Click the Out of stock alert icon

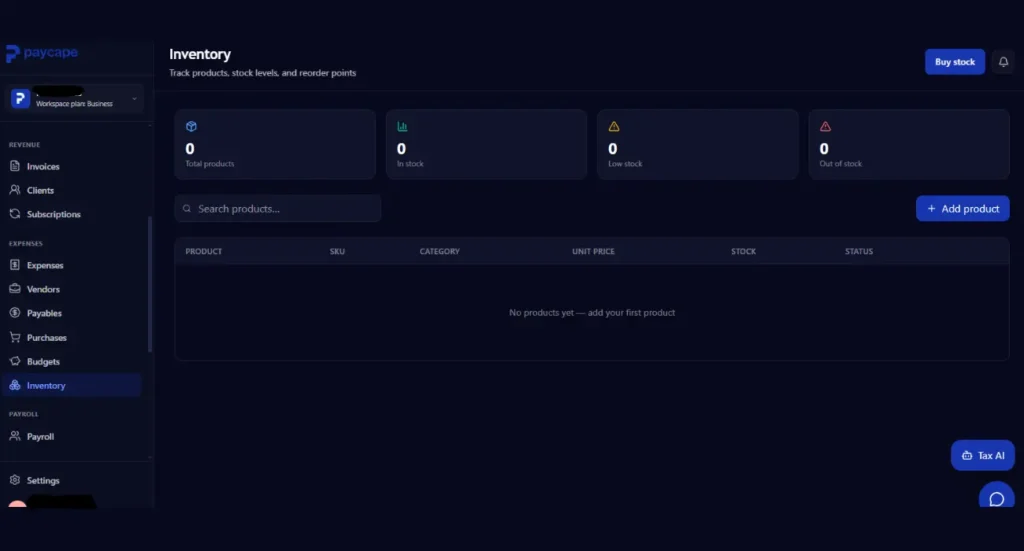pyautogui.click(x=825, y=127)
